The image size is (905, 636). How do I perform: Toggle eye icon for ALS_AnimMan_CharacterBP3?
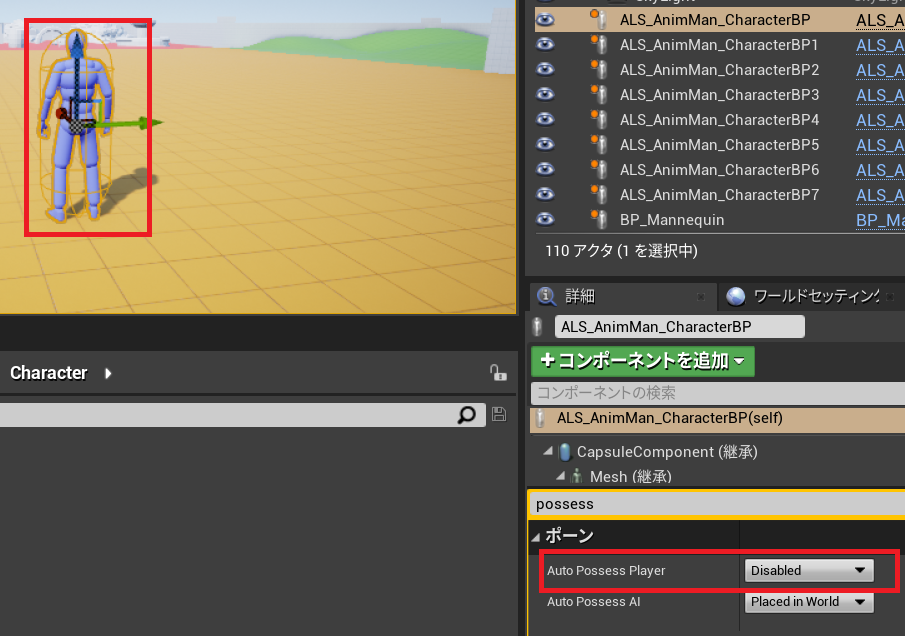(545, 94)
